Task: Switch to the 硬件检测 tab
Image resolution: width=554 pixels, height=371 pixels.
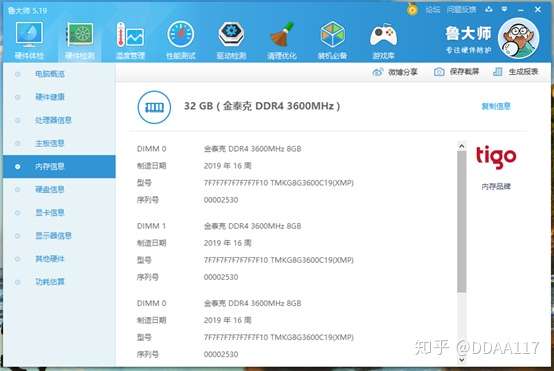Action: 80,40
